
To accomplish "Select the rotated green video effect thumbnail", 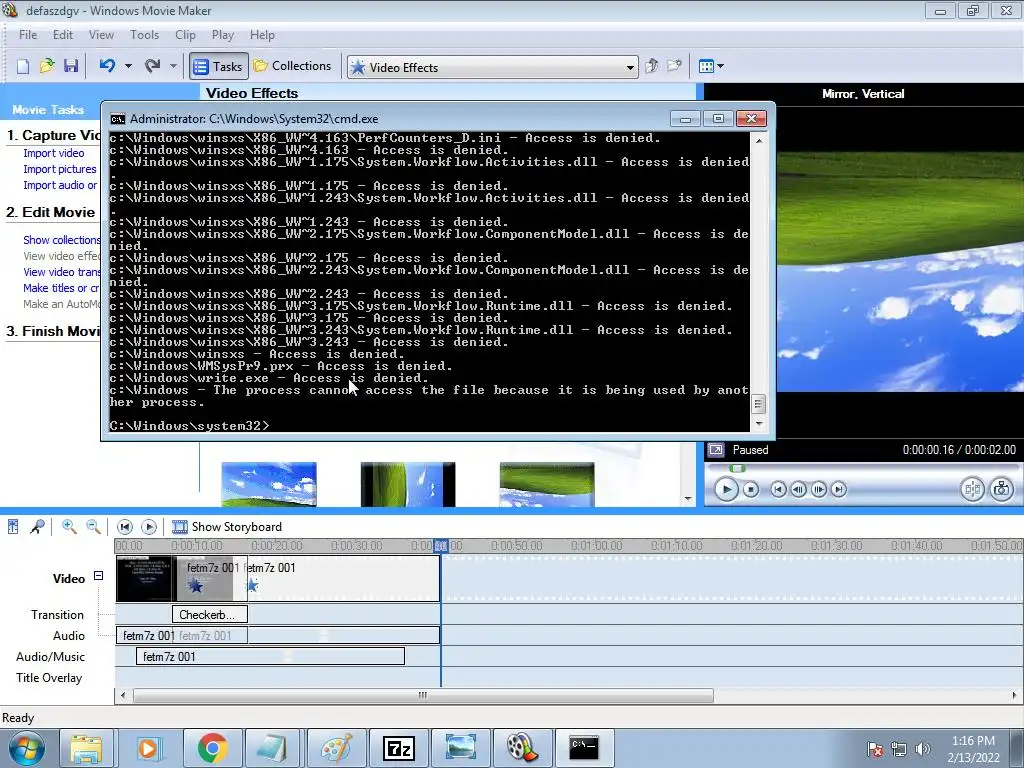I will (408, 484).
